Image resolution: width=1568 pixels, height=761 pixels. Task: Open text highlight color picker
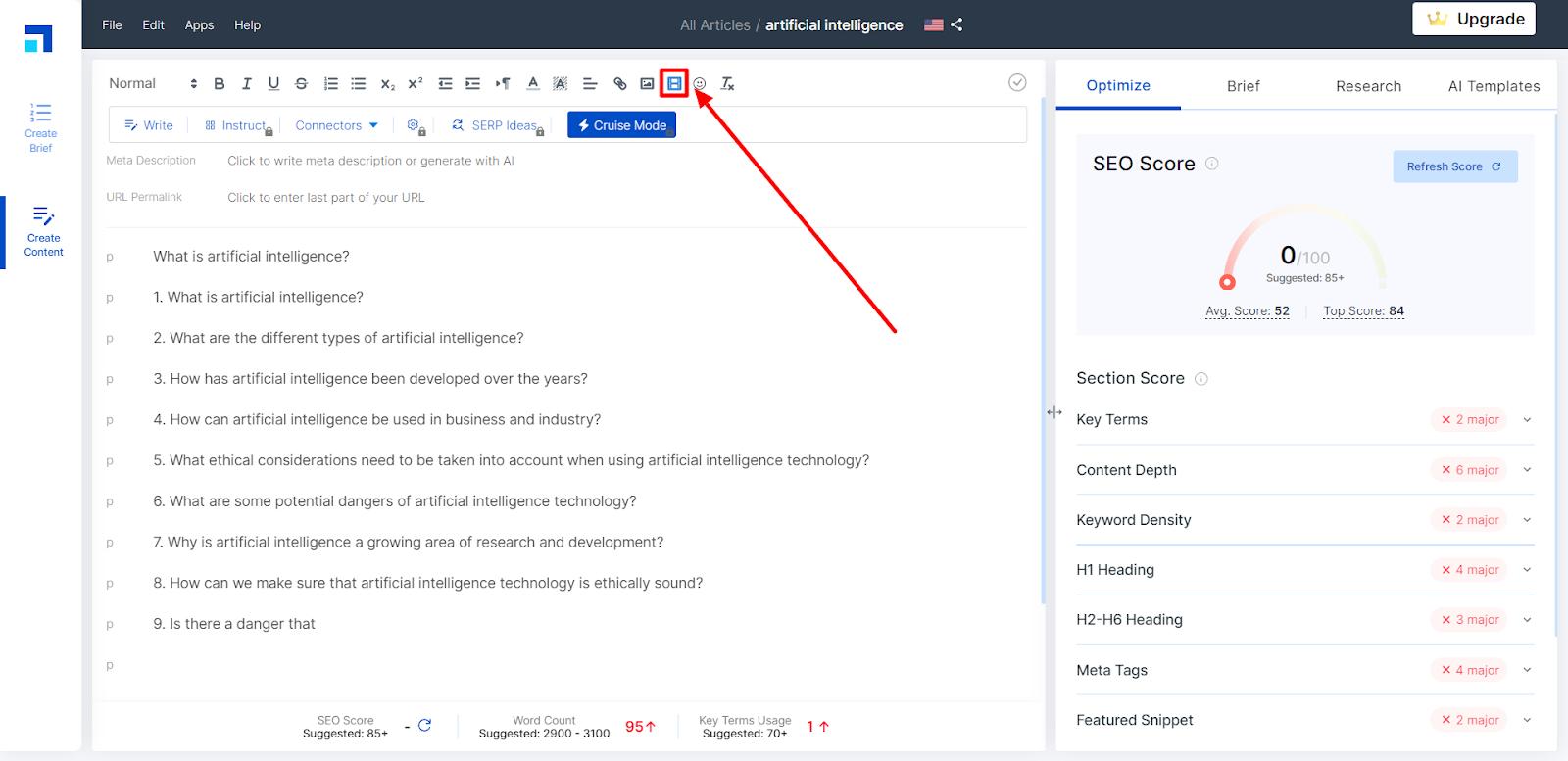pos(561,84)
